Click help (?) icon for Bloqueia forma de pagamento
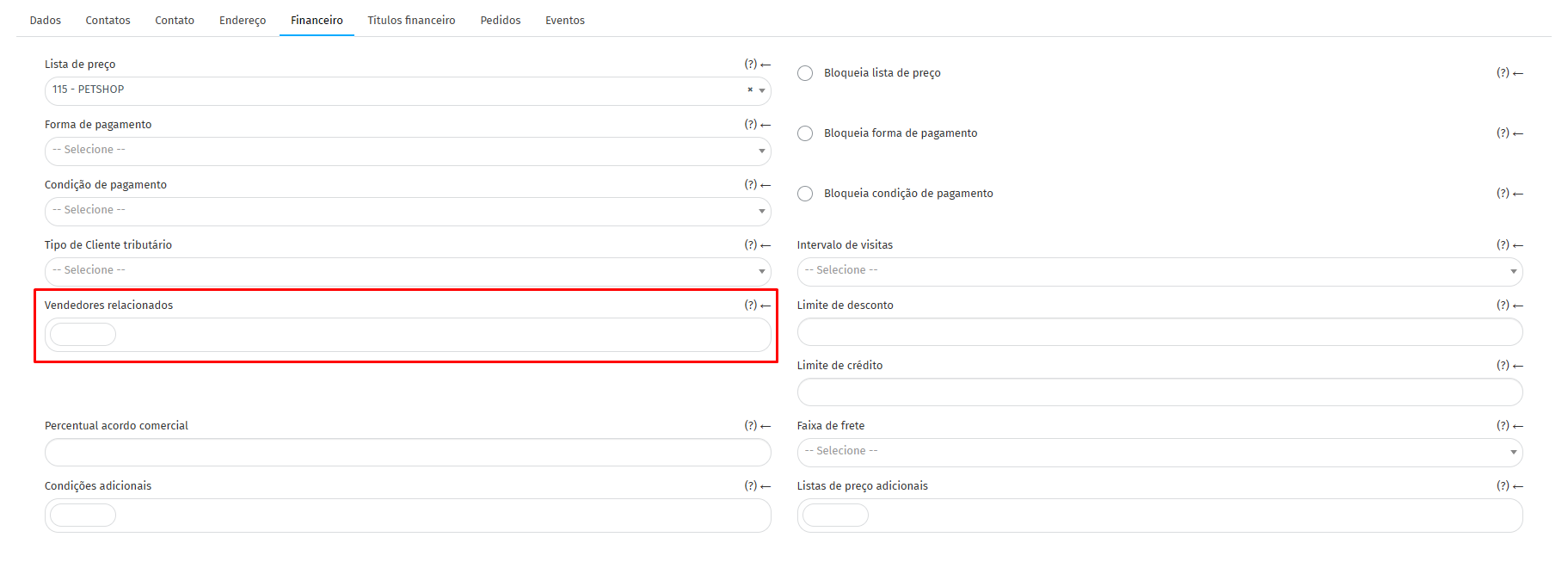 click(x=1503, y=133)
